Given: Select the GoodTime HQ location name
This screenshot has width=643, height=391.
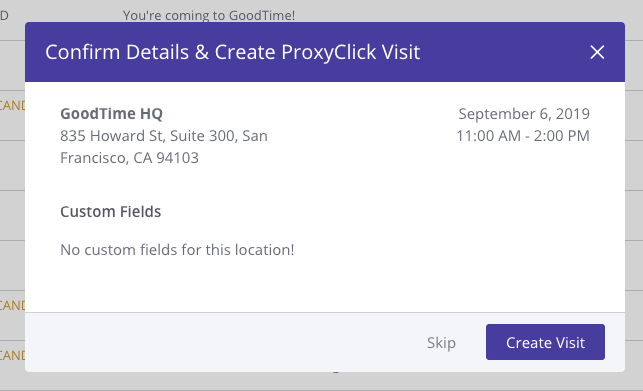Looking at the screenshot, I should 112,114.
